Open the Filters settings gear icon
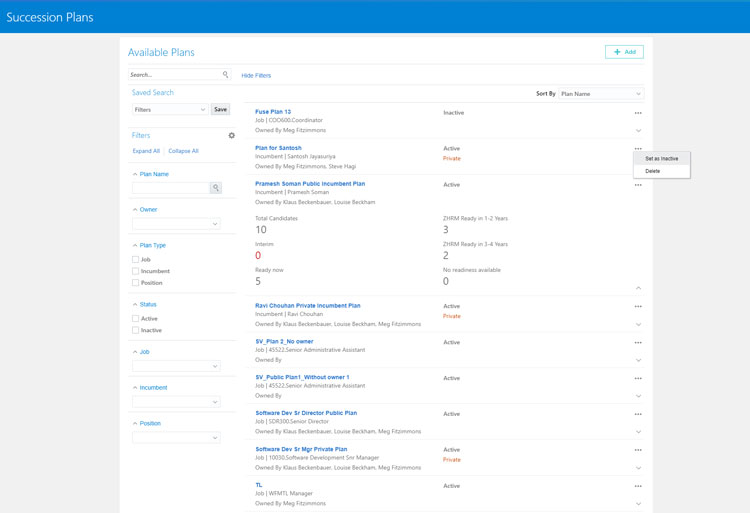Image resolution: width=750 pixels, height=513 pixels. pos(232,136)
